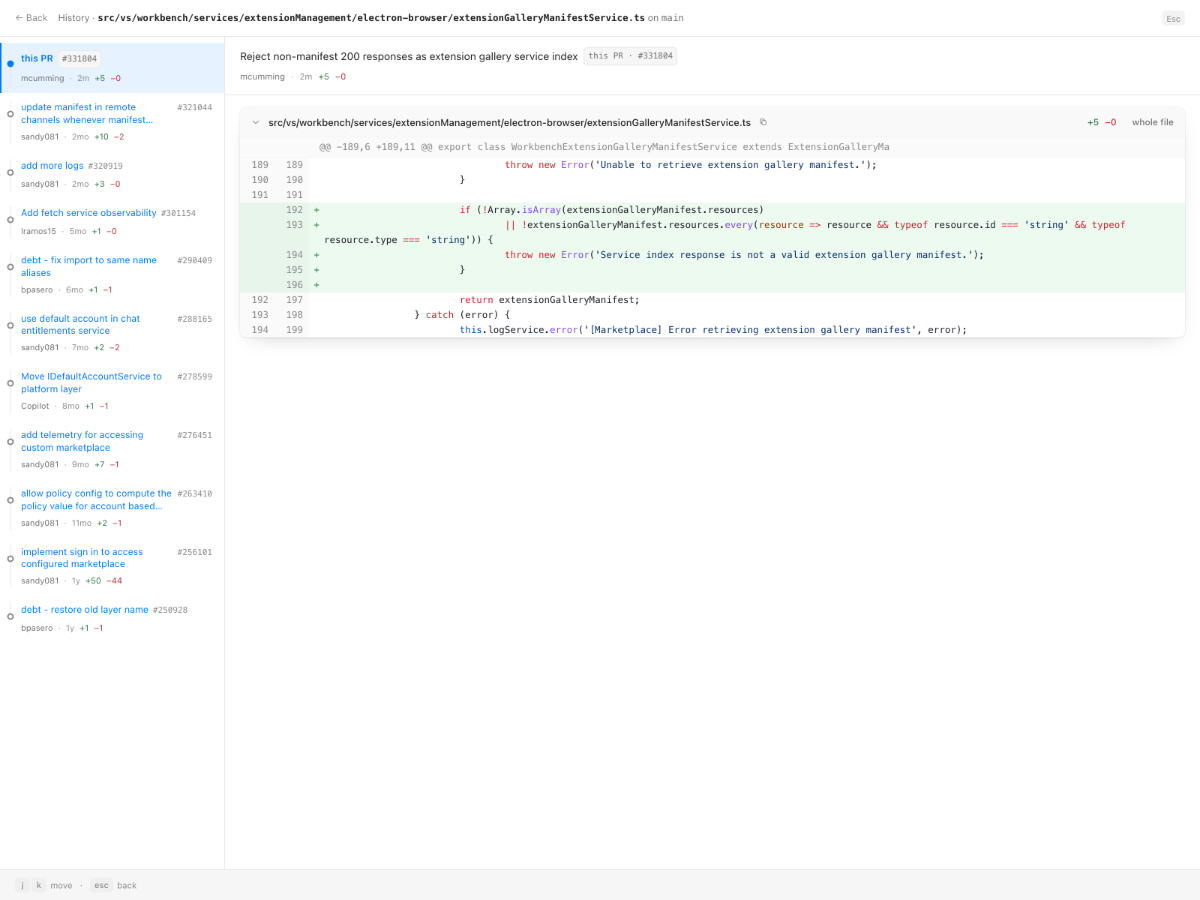
Task: Click the file path in the History breadcrumb
Action: pos(371,18)
